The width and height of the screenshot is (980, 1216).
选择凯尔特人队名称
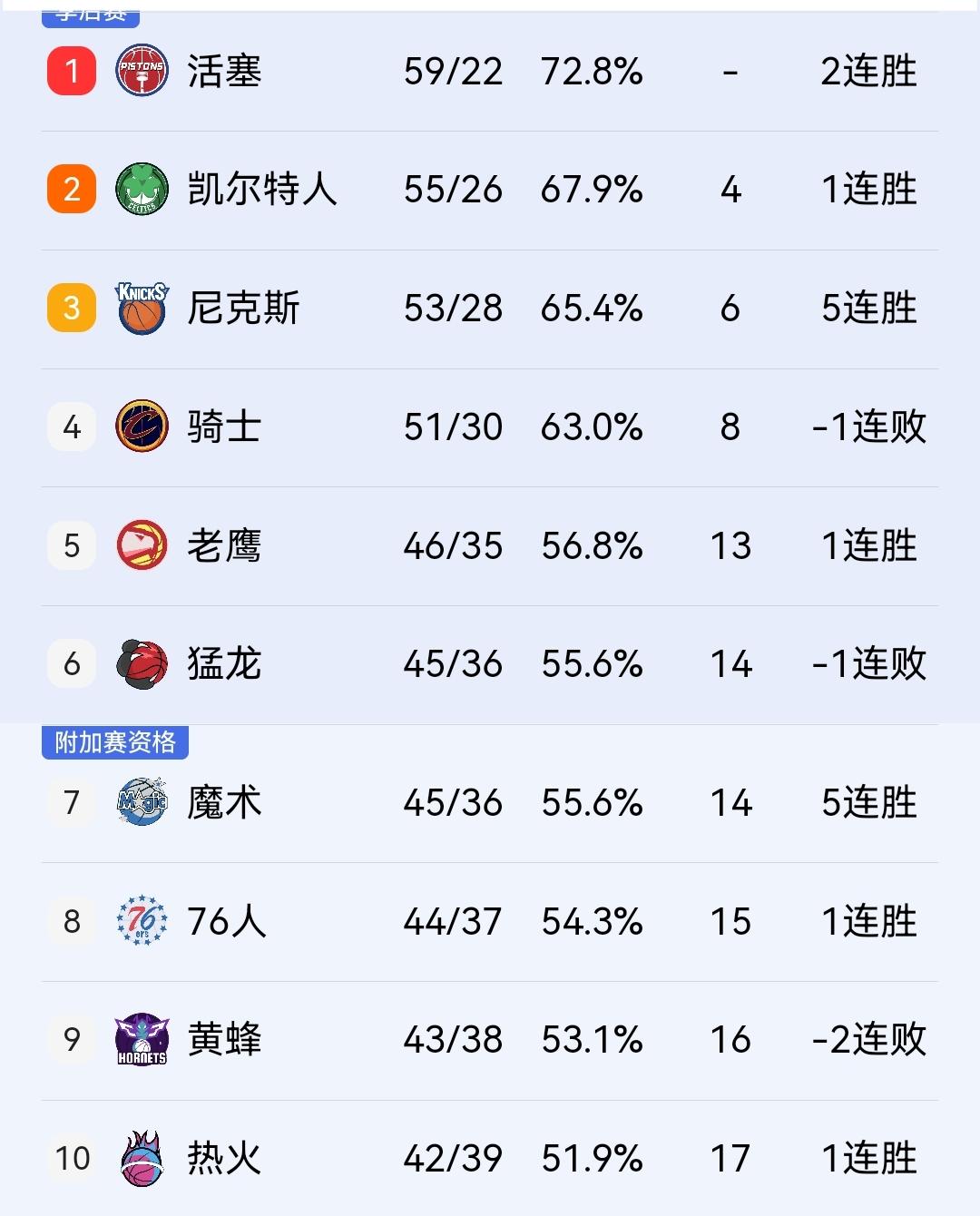[x=262, y=190]
